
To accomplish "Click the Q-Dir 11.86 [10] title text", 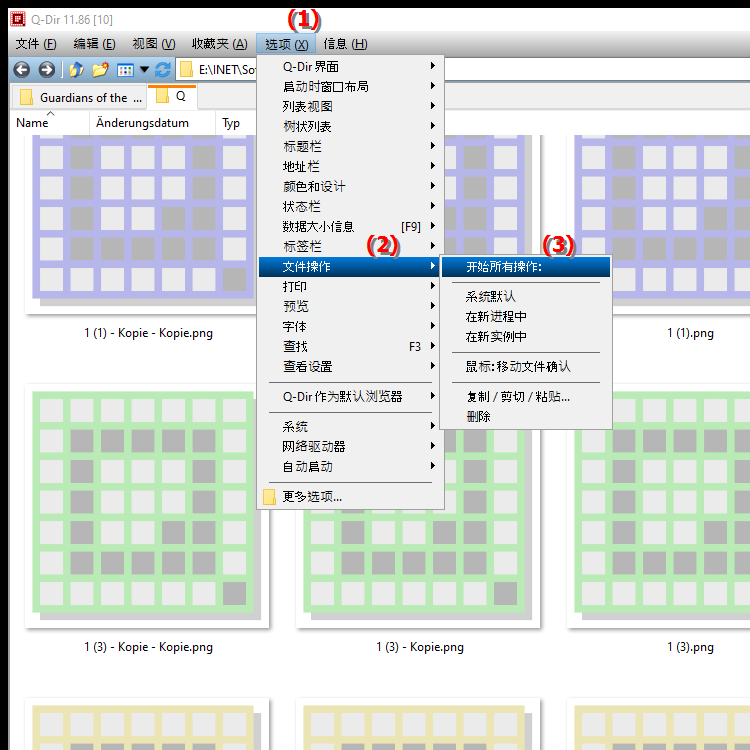I will click(x=72, y=20).
